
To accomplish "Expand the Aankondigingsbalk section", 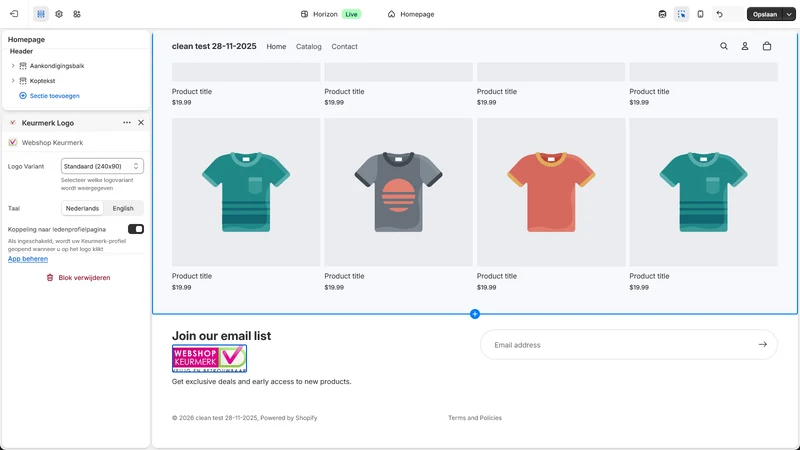I will pos(13,66).
